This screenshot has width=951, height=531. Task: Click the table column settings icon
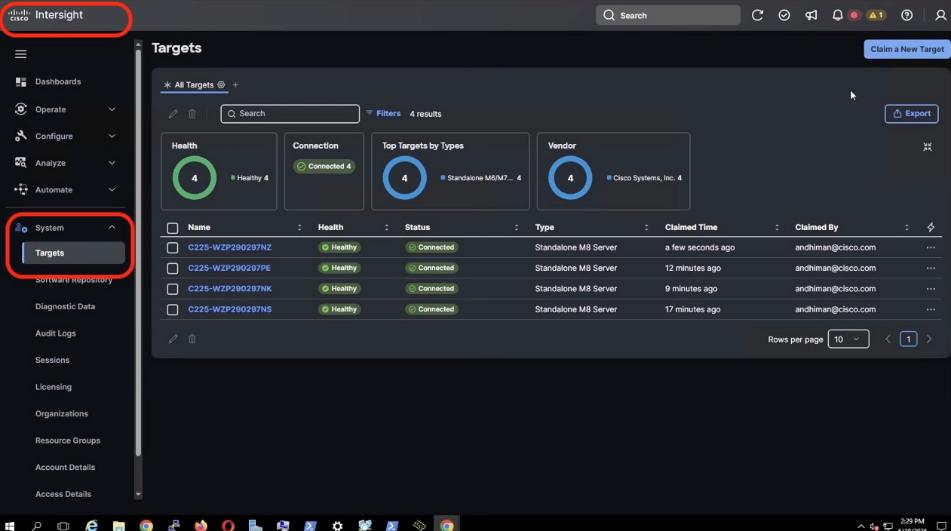point(930,227)
